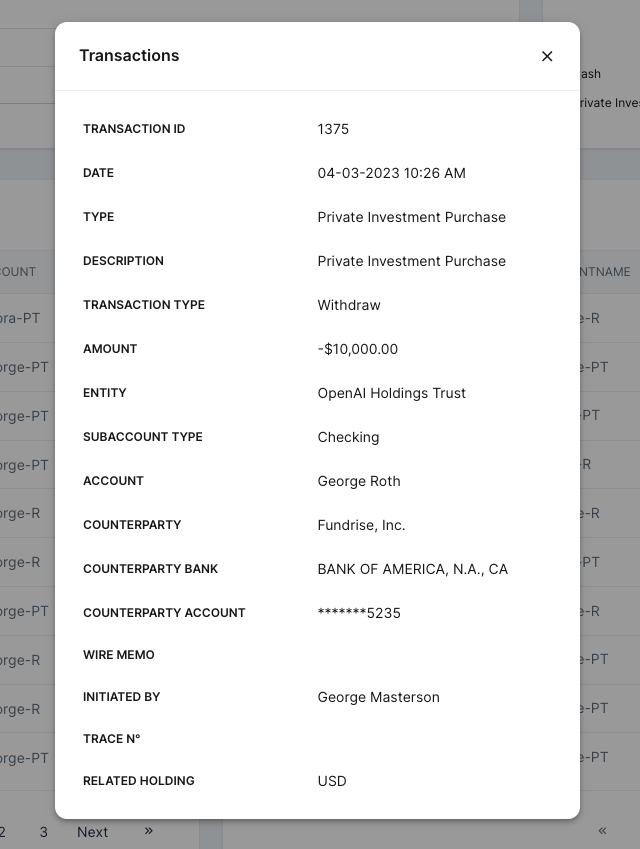Viewport: 640px width, 849px height.
Task: Click the related holding USD value
Action: (332, 781)
